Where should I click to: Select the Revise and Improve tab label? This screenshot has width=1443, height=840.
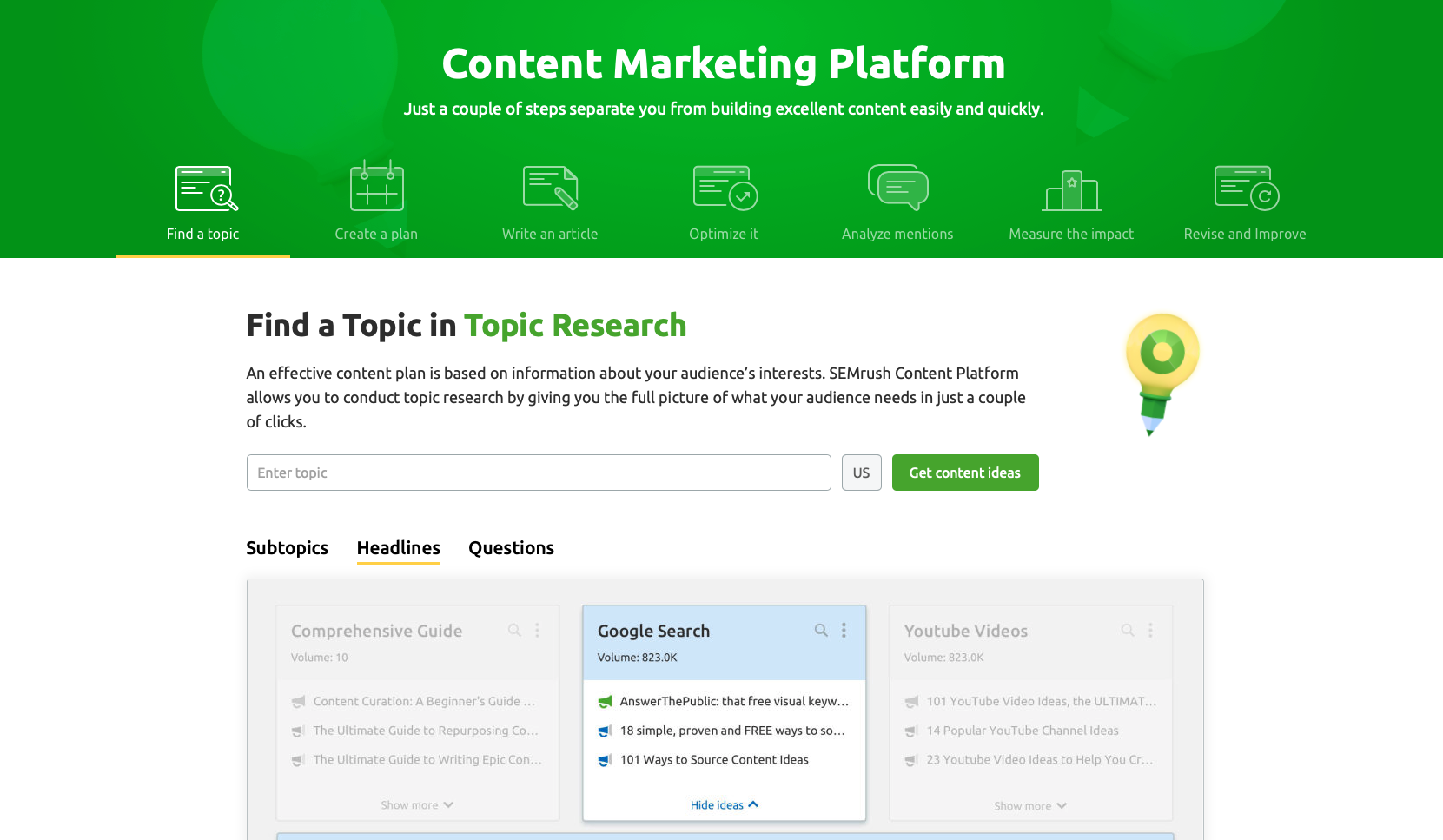tap(1245, 234)
